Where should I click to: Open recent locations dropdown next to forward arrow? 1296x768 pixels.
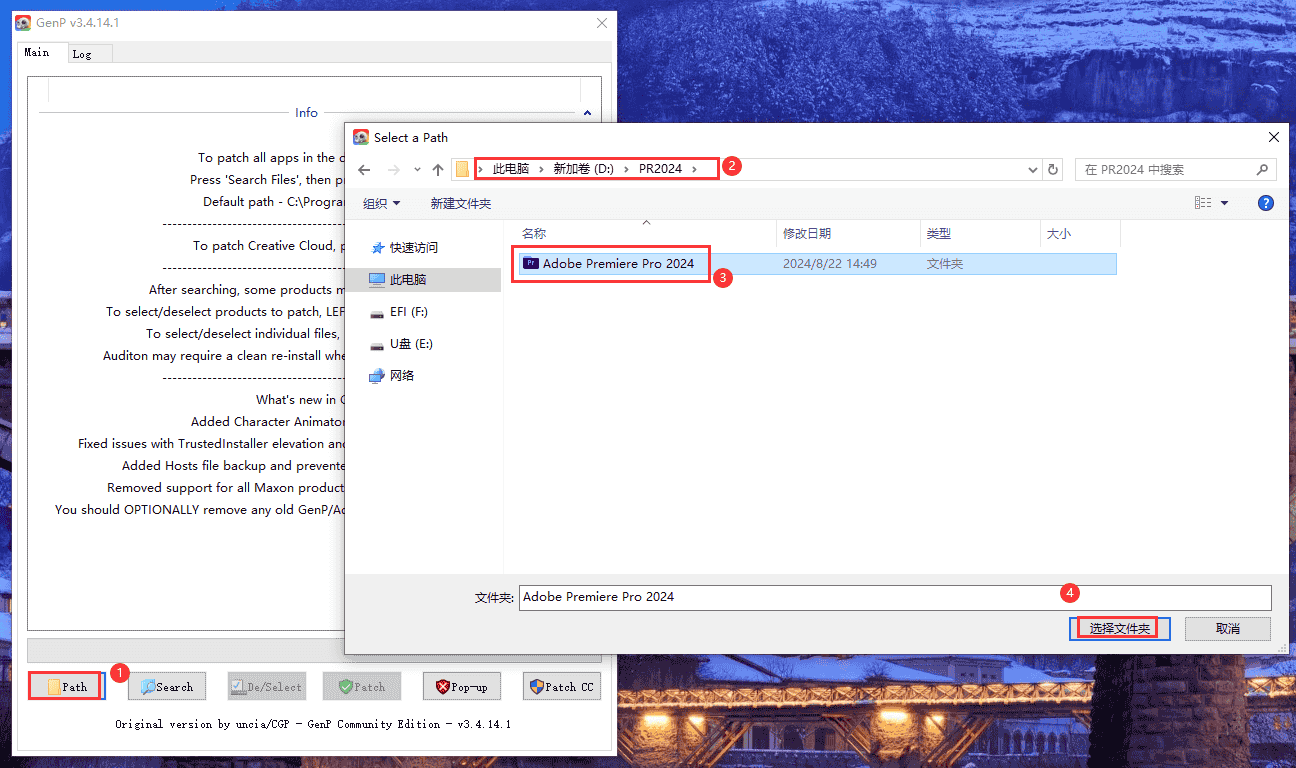(x=417, y=170)
